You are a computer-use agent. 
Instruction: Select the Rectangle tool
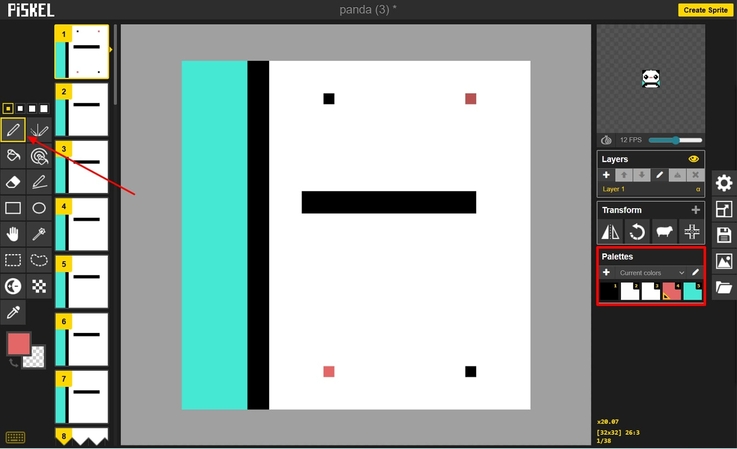point(13,208)
